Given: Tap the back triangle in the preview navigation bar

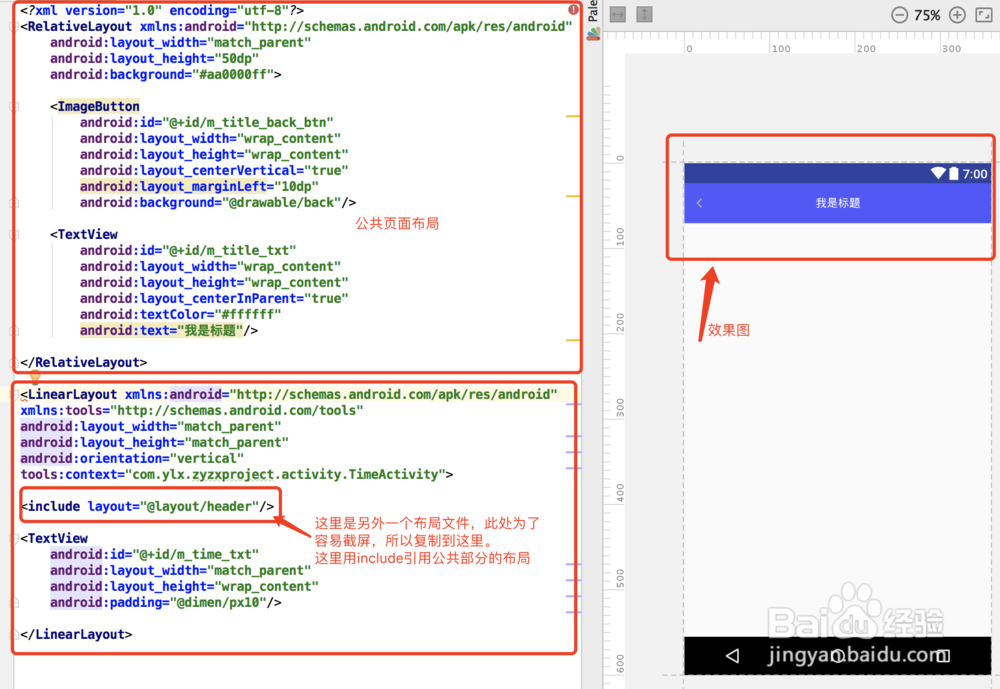Looking at the screenshot, I should point(733,656).
